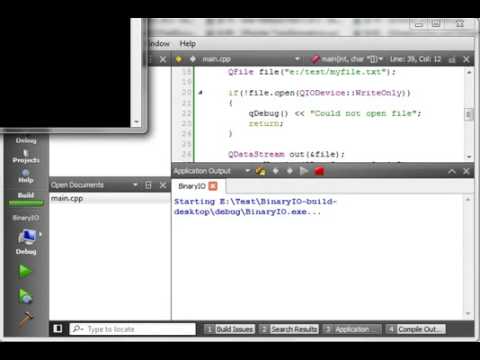Screen dimensions: 480x360
Task: Click the code editor scrollbar down arrow
Action: click(469, 157)
